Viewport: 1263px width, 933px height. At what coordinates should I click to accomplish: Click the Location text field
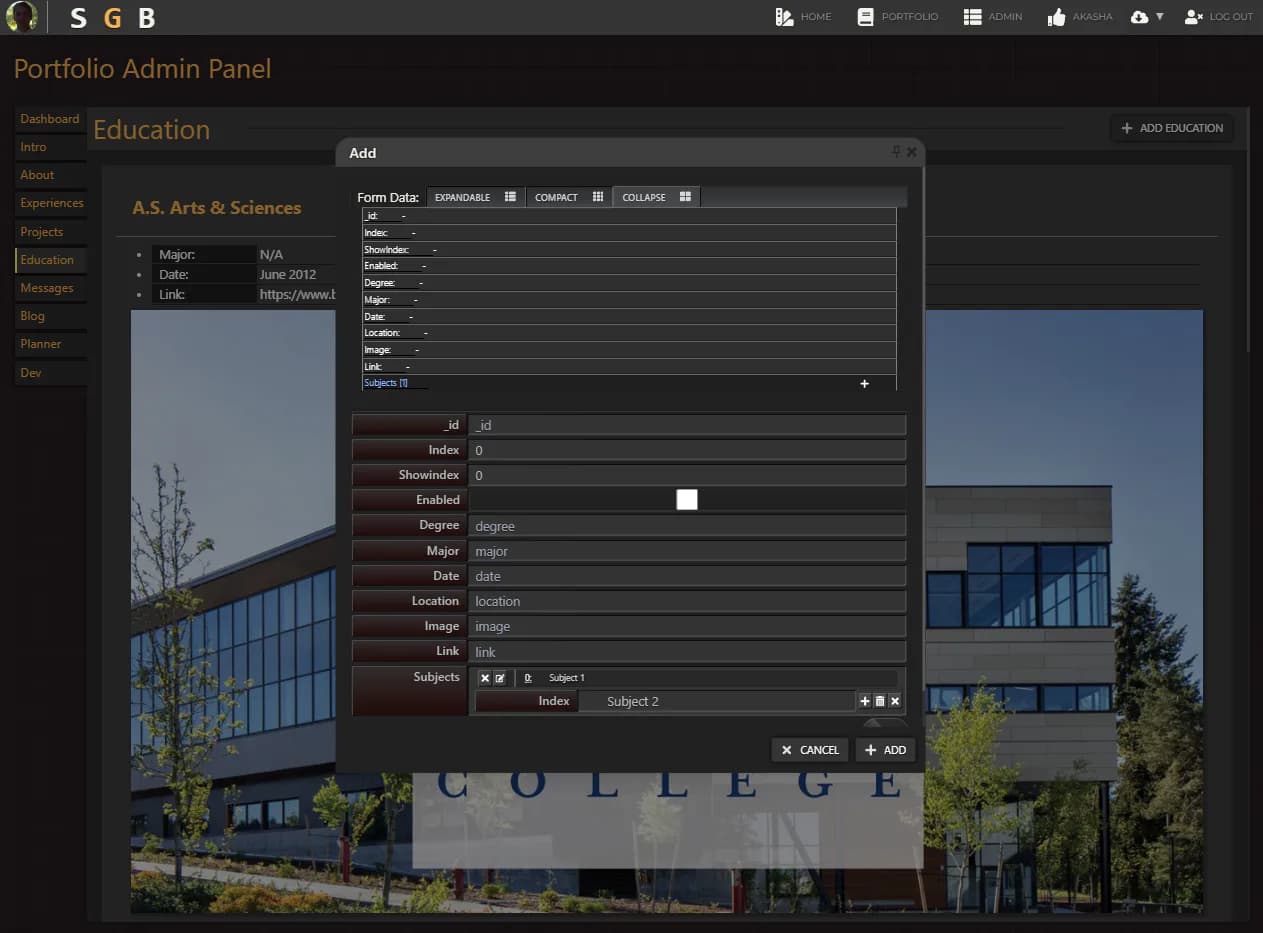[687, 601]
